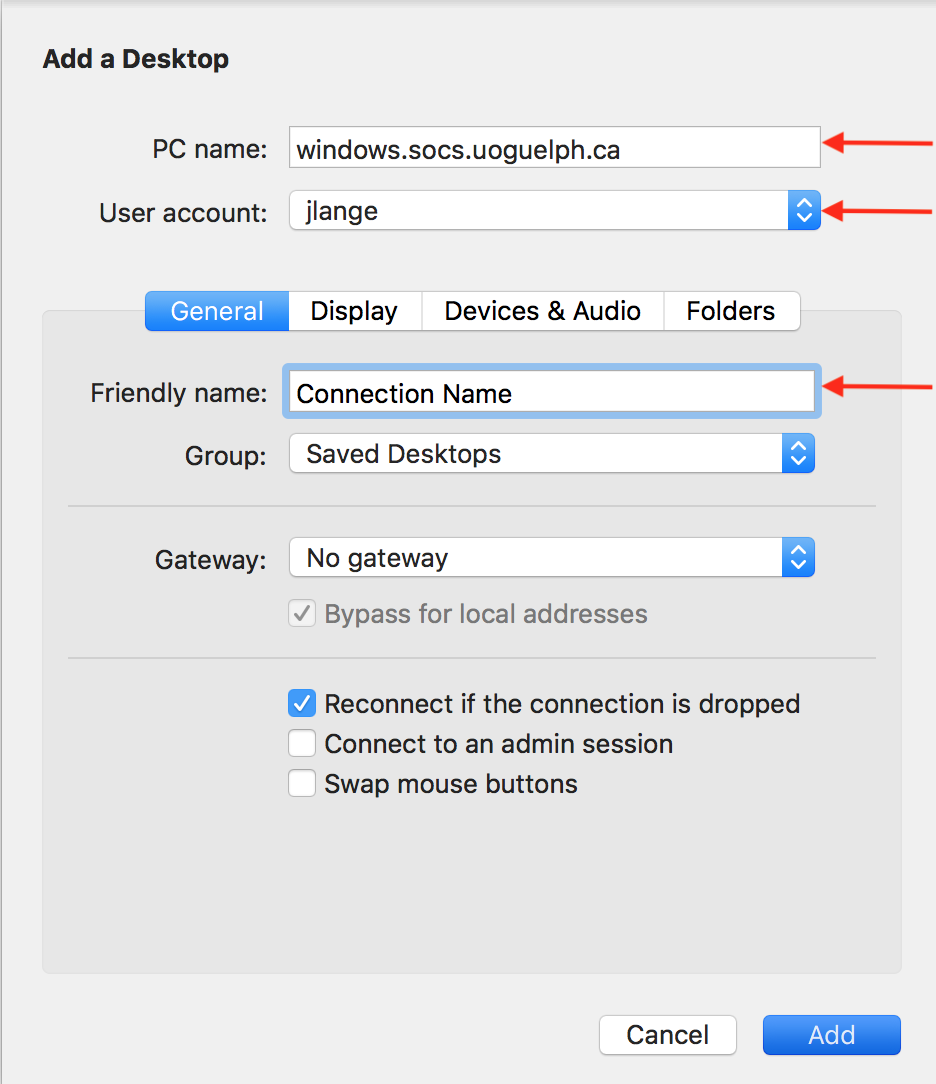Click the Gateway dropdown chevron icon

coord(798,557)
